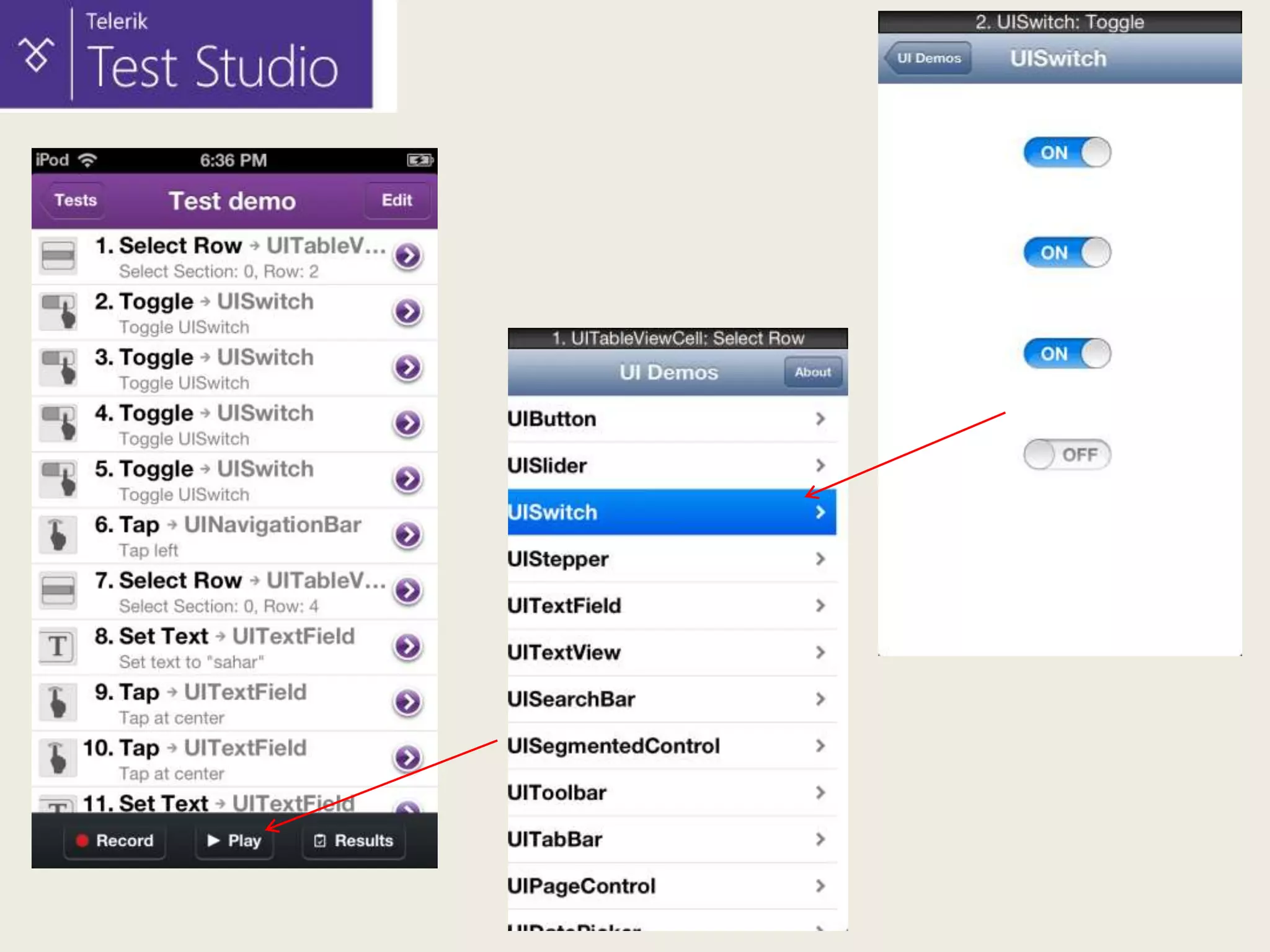This screenshot has height=952, width=1270.
Task: Click the Telerik Test Studio logo
Action: tap(186, 56)
